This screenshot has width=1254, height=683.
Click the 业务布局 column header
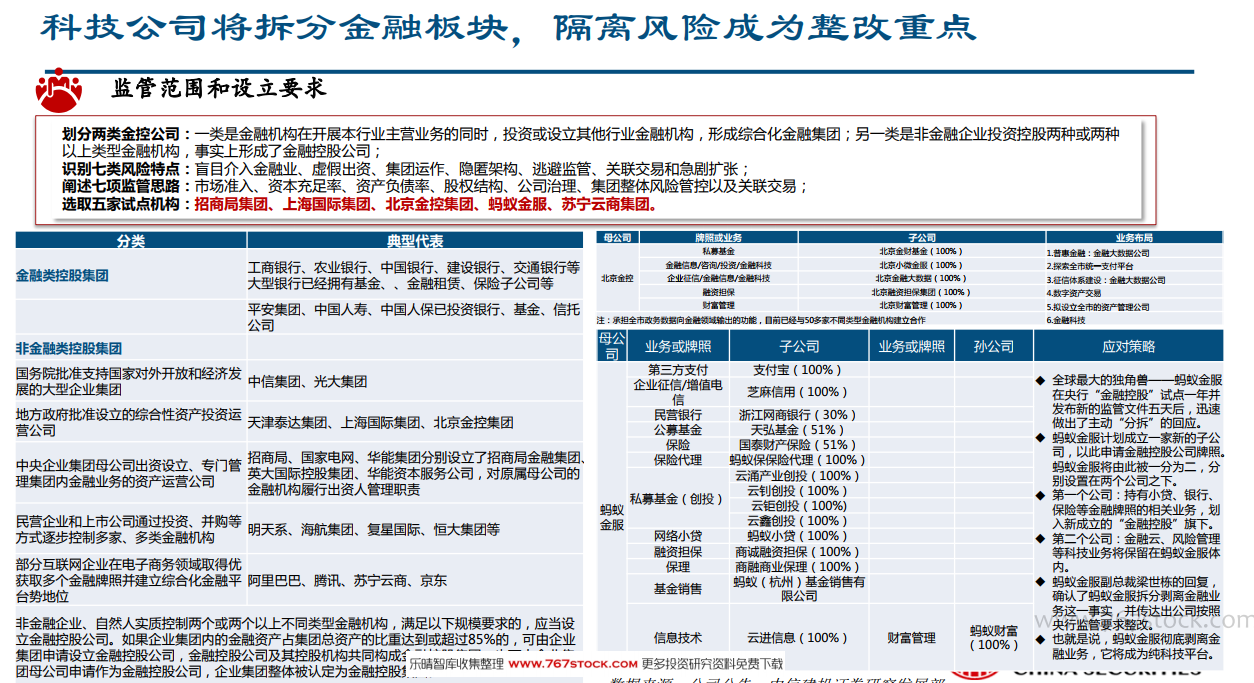click(1133, 238)
